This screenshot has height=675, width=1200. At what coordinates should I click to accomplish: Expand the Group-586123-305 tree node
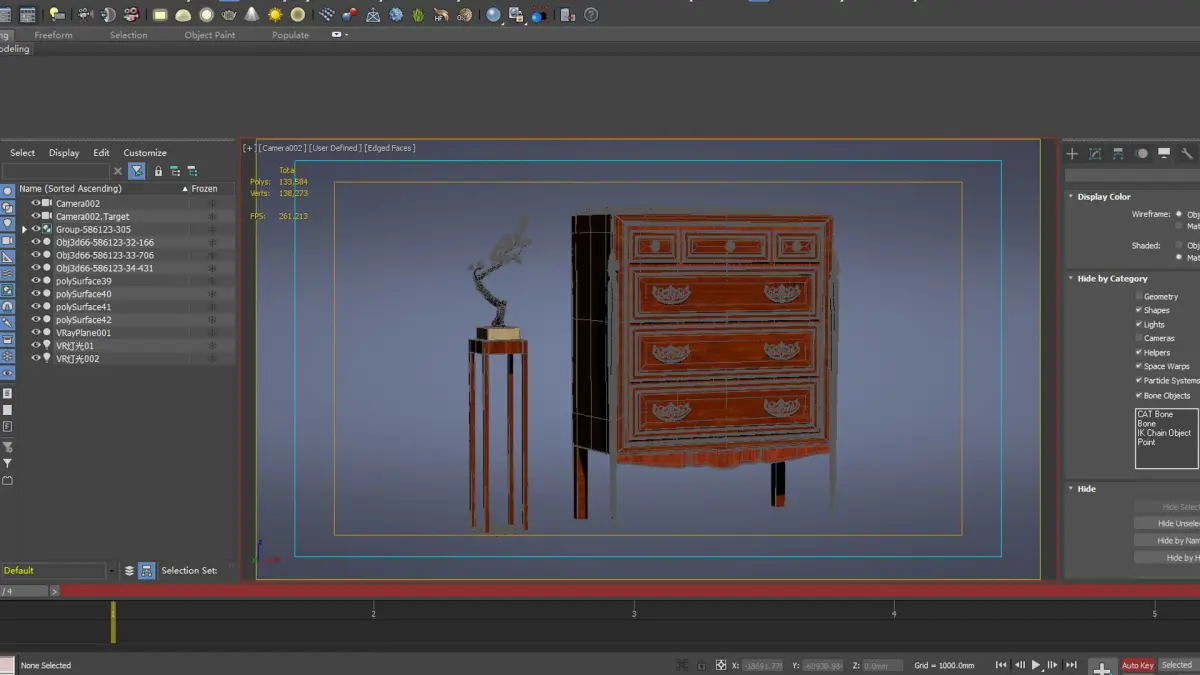[x=24, y=229]
